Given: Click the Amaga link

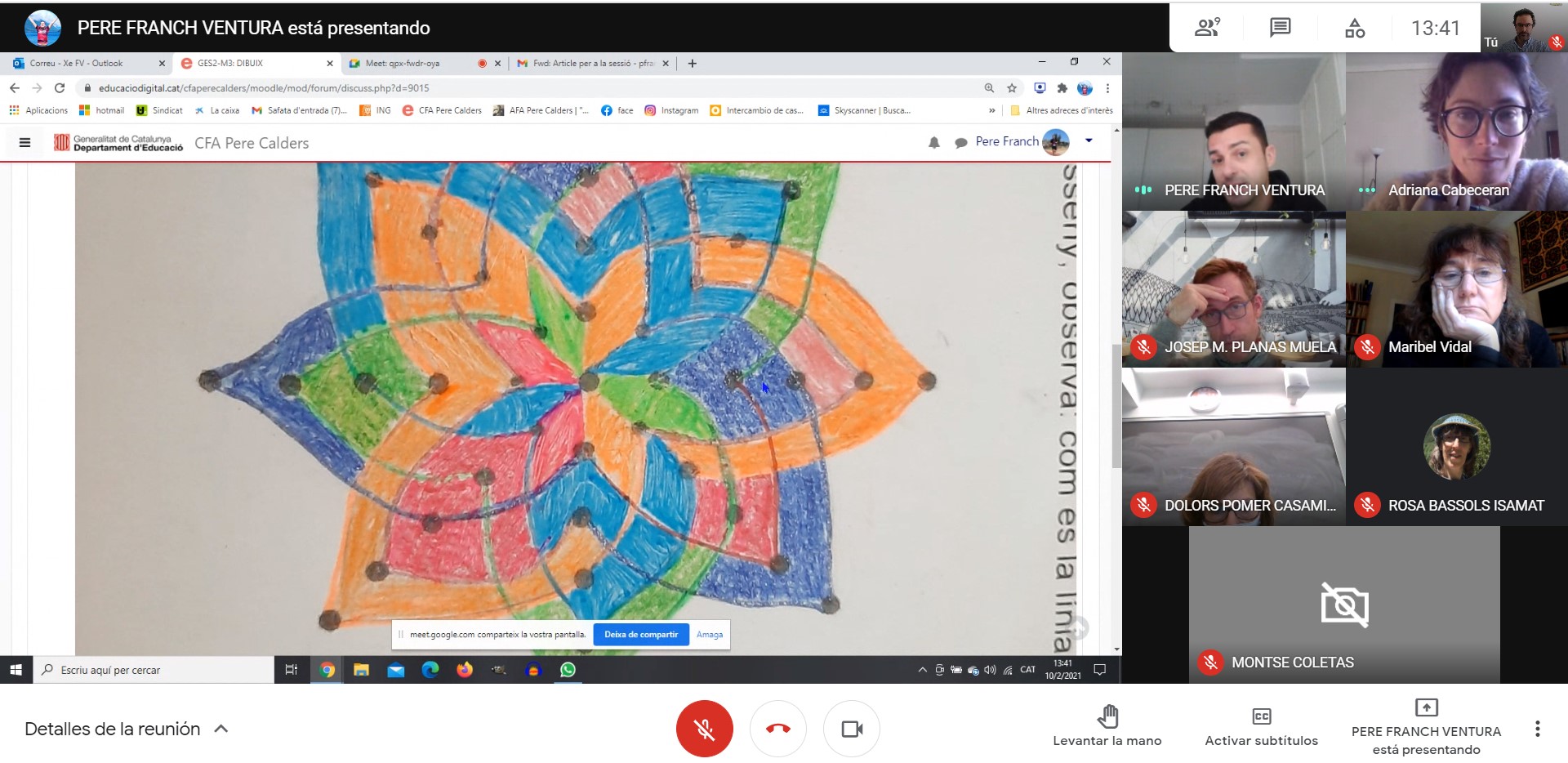Looking at the screenshot, I should [x=709, y=635].
